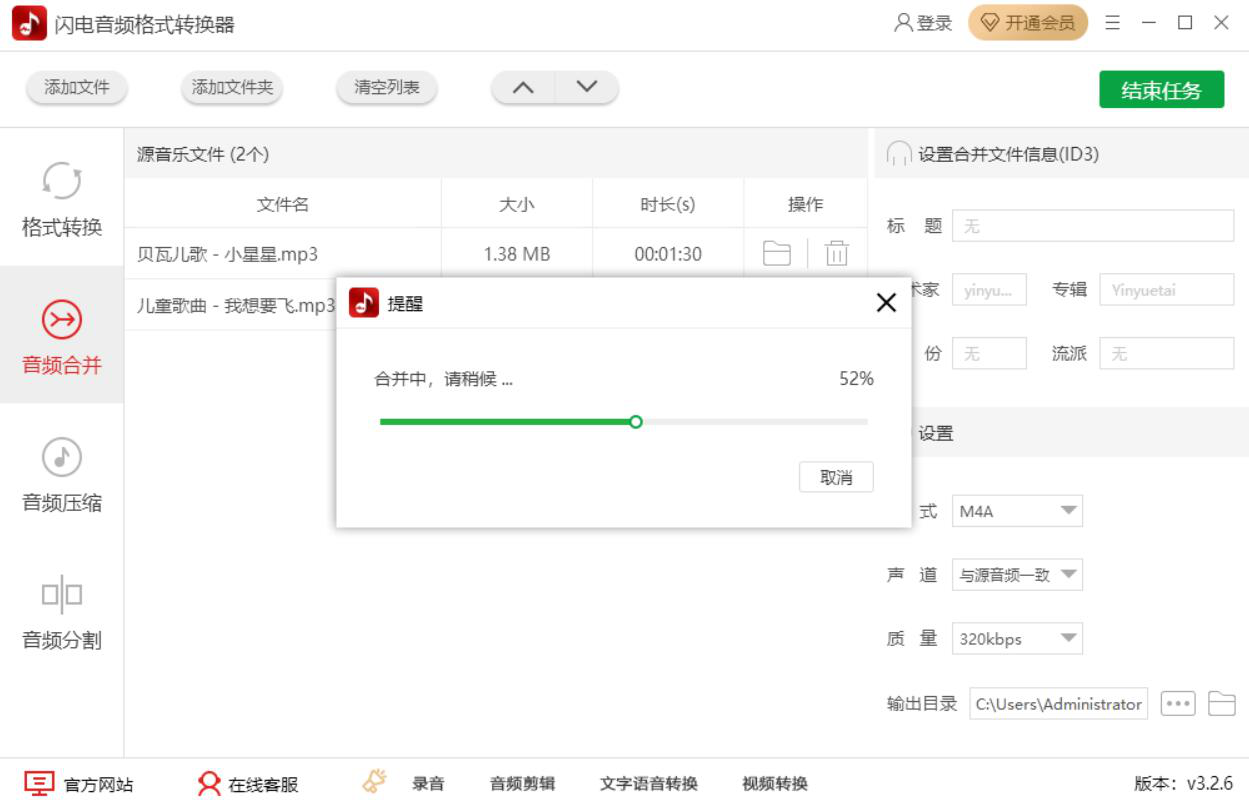The image size is (1249, 804).
Task: Click 添加文件夹 button
Action: 232,87
